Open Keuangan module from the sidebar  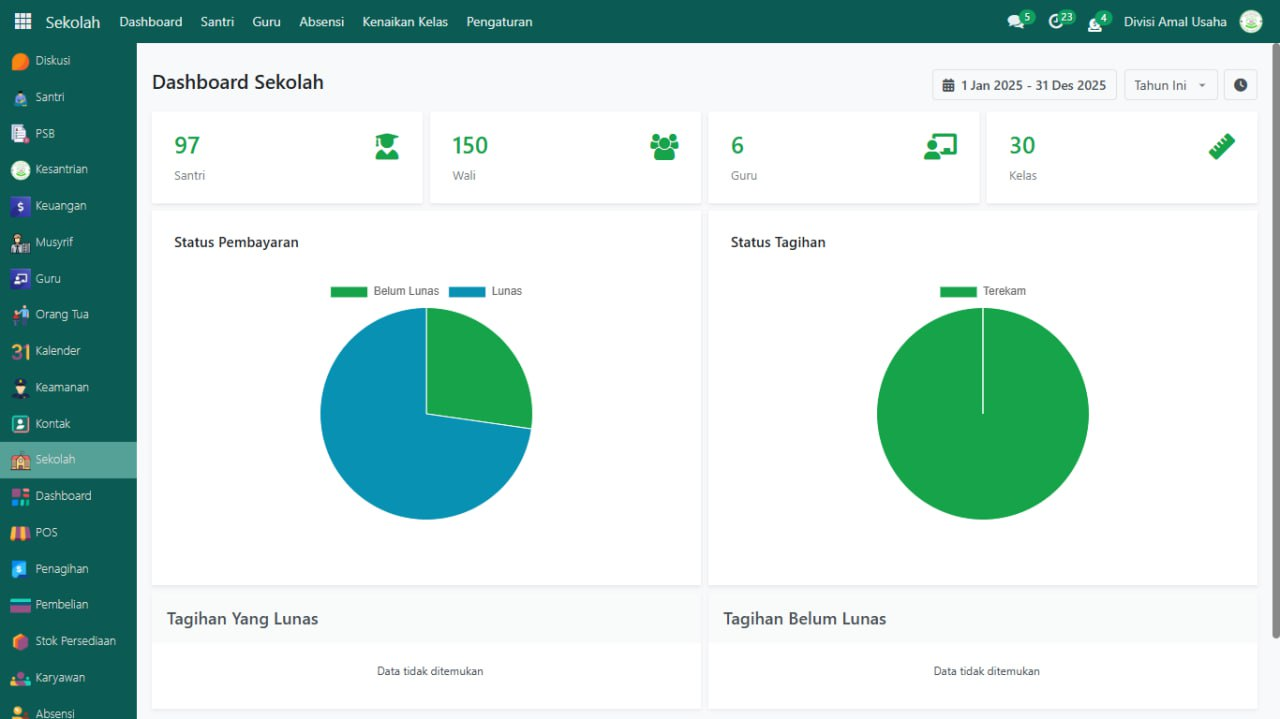coord(60,206)
